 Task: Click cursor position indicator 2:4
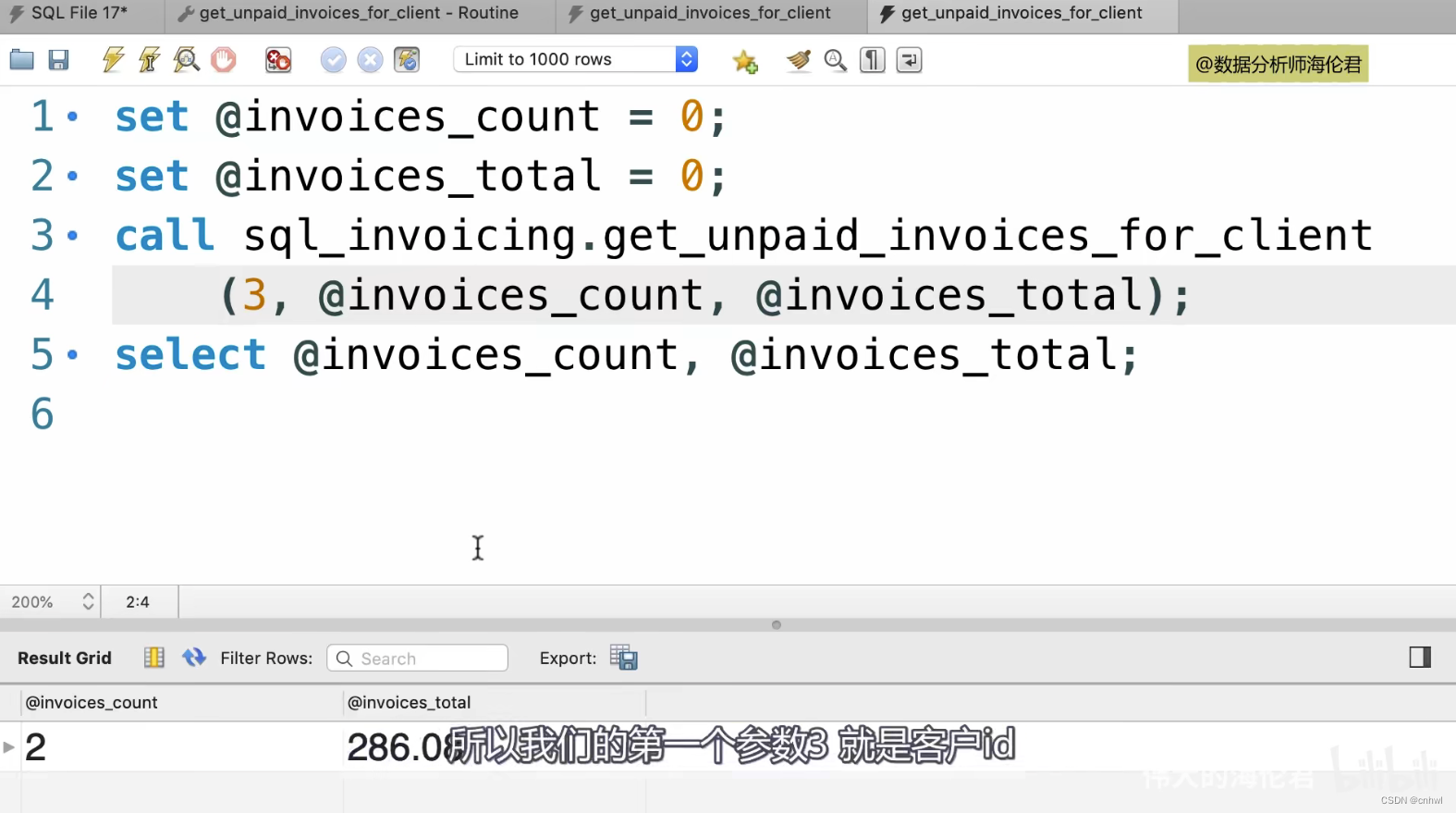138,602
